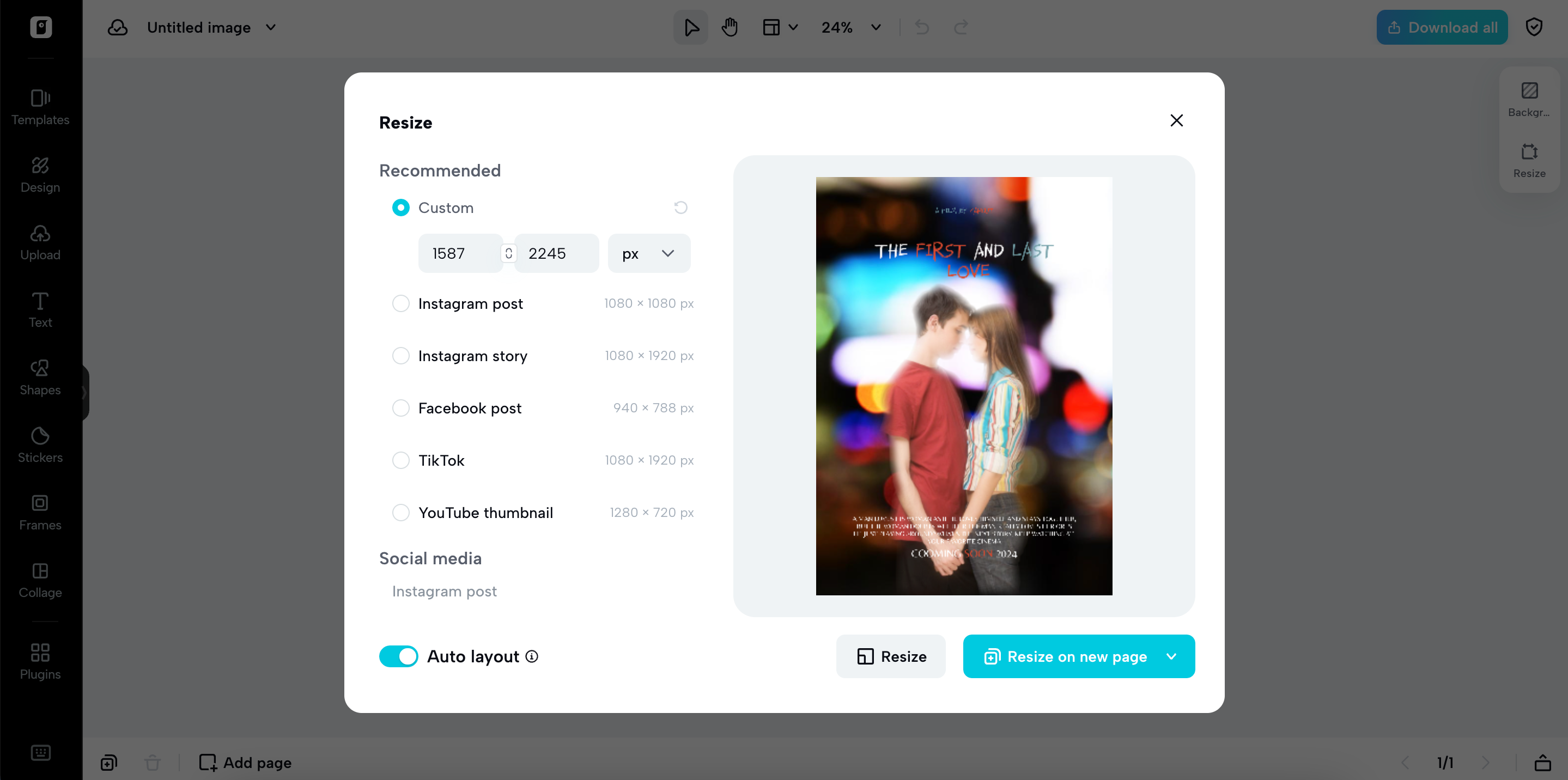1568x780 pixels.
Task: Close the Resize dialog
Action: pyautogui.click(x=1176, y=120)
